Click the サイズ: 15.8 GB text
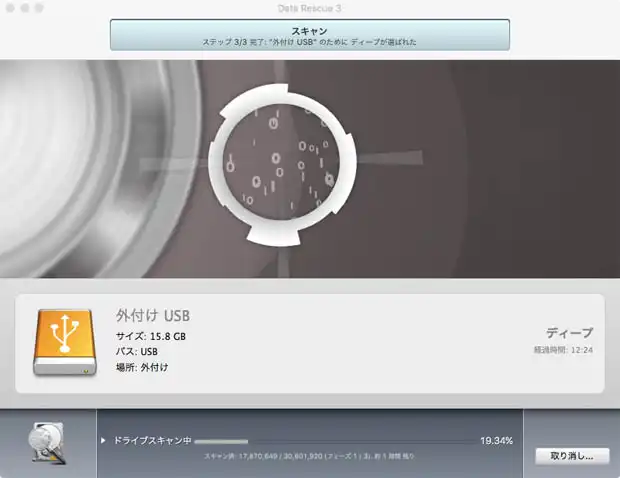 (x=151, y=336)
